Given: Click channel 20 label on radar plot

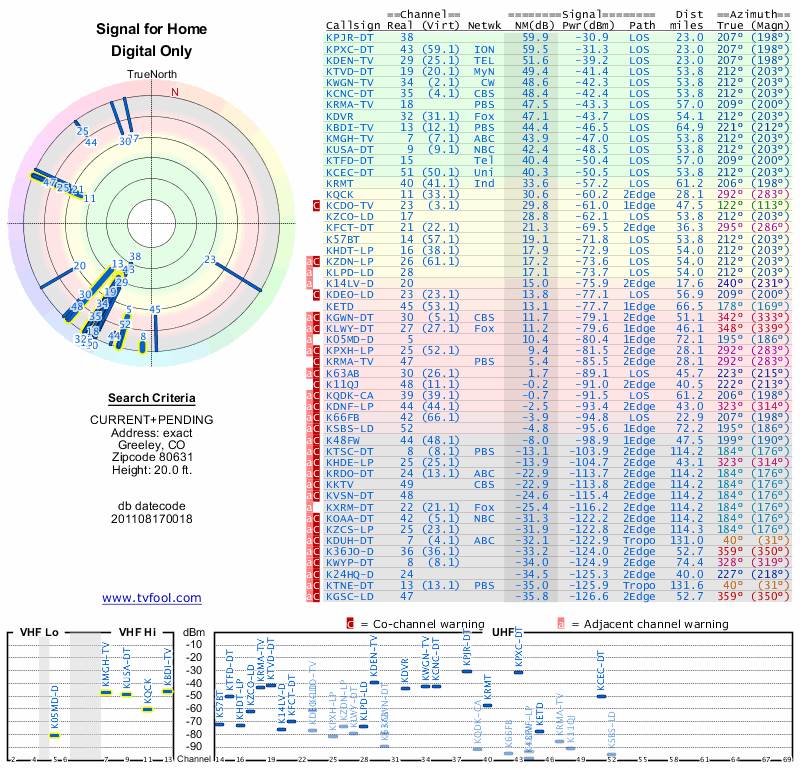Looking at the screenshot, I should [x=80, y=265].
